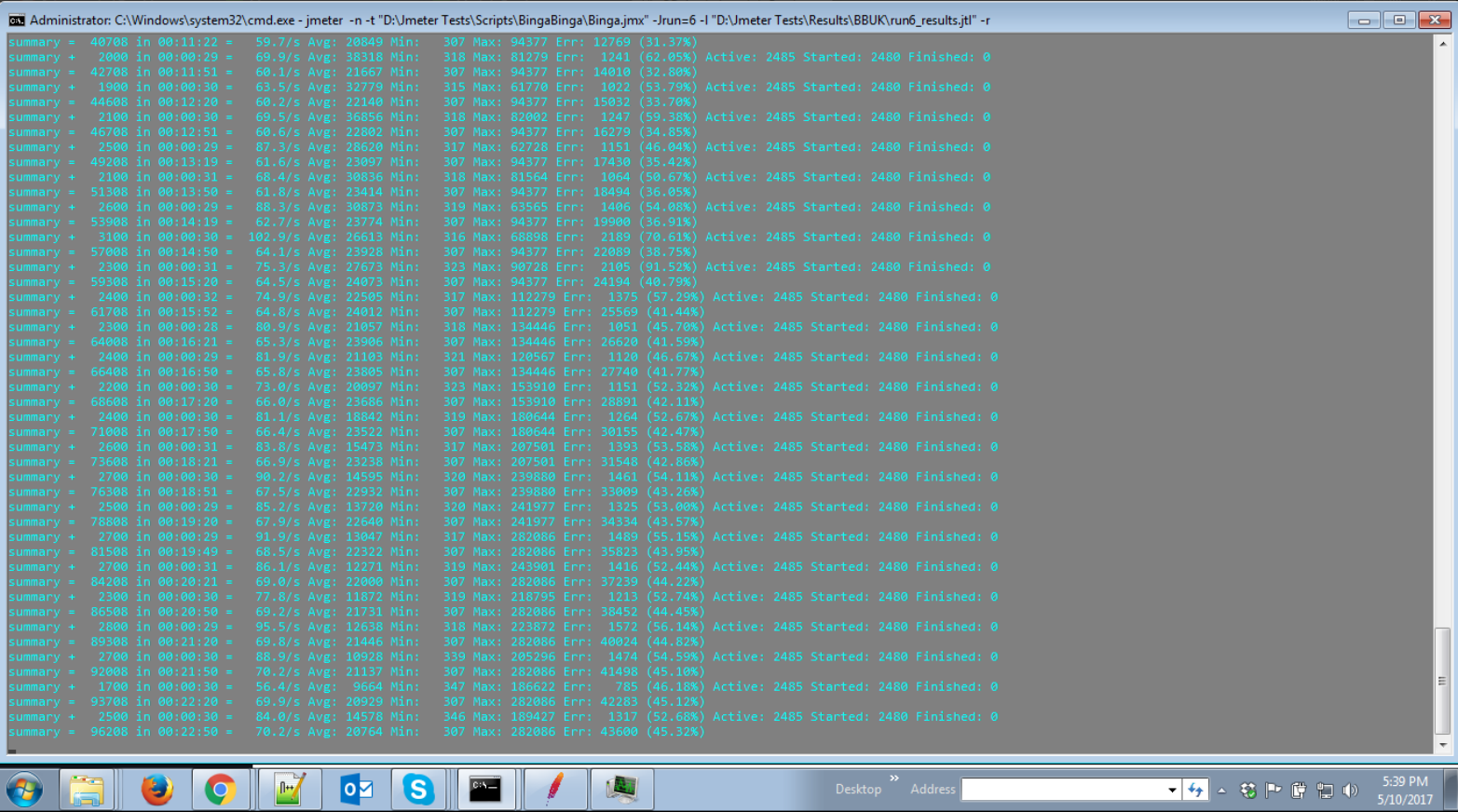Viewport: 1458px width, 812px height.
Task: Click 'Max: 120567' value
Action: (x=513, y=357)
